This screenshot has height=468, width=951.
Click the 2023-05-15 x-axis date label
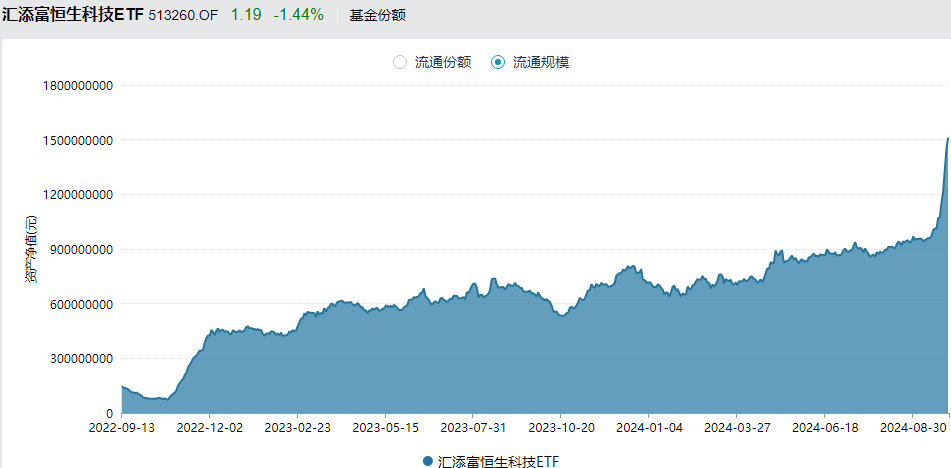[x=385, y=427]
